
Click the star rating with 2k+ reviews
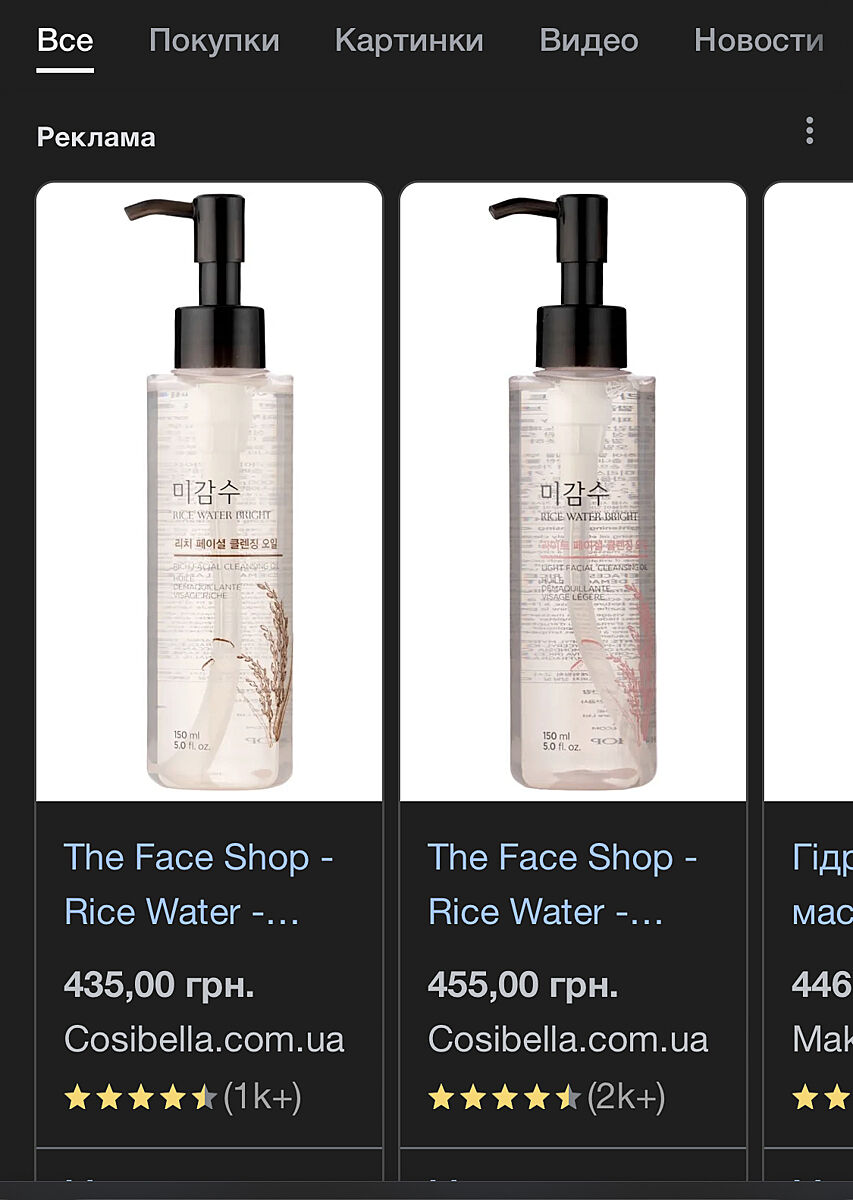point(546,1097)
